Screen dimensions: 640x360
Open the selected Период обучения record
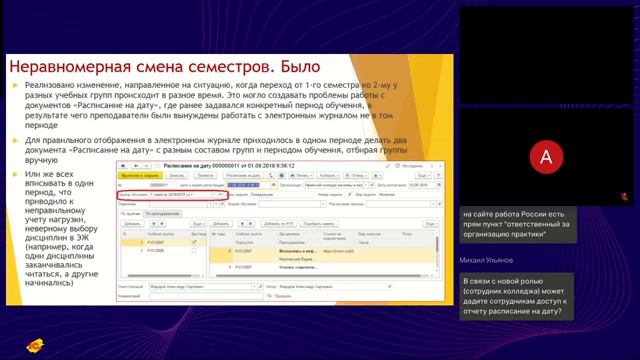220,195
